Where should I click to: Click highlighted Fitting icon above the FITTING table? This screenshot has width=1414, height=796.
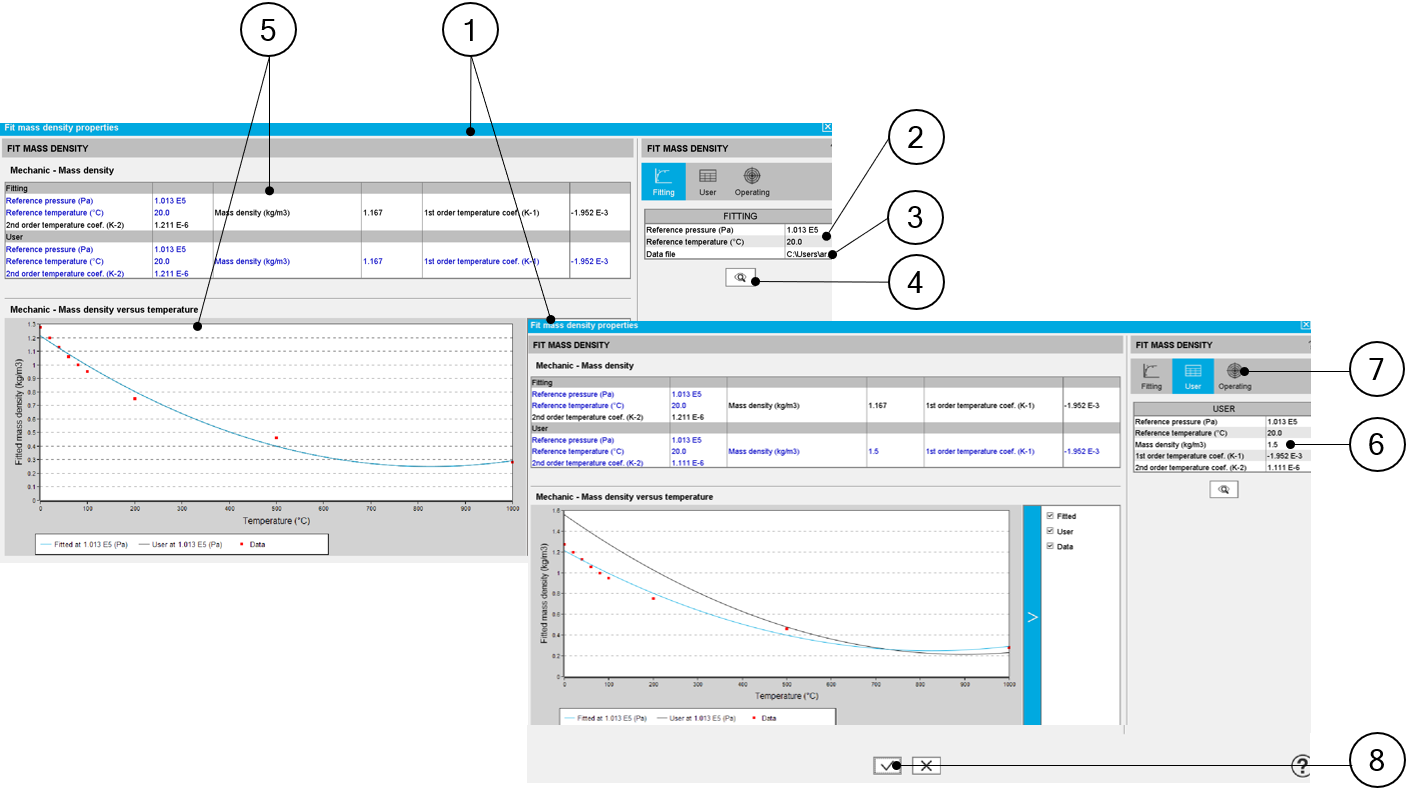click(x=664, y=181)
